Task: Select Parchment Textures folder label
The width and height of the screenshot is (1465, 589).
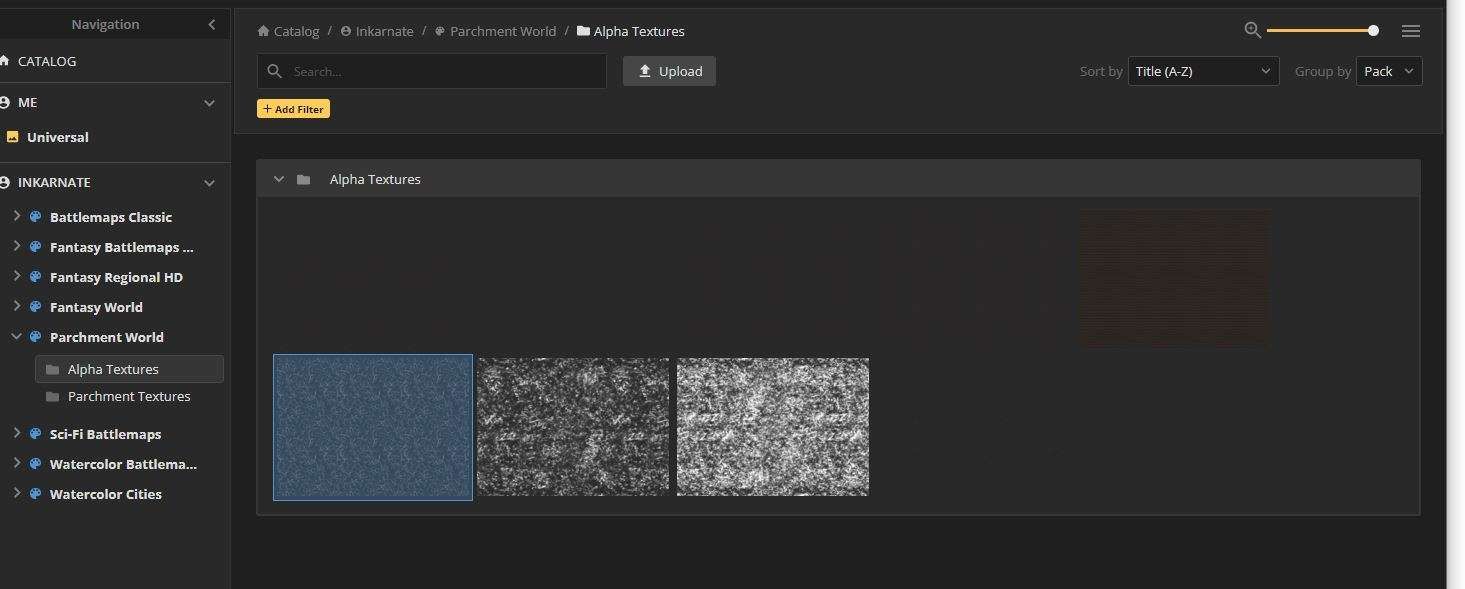Action: (129, 397)
